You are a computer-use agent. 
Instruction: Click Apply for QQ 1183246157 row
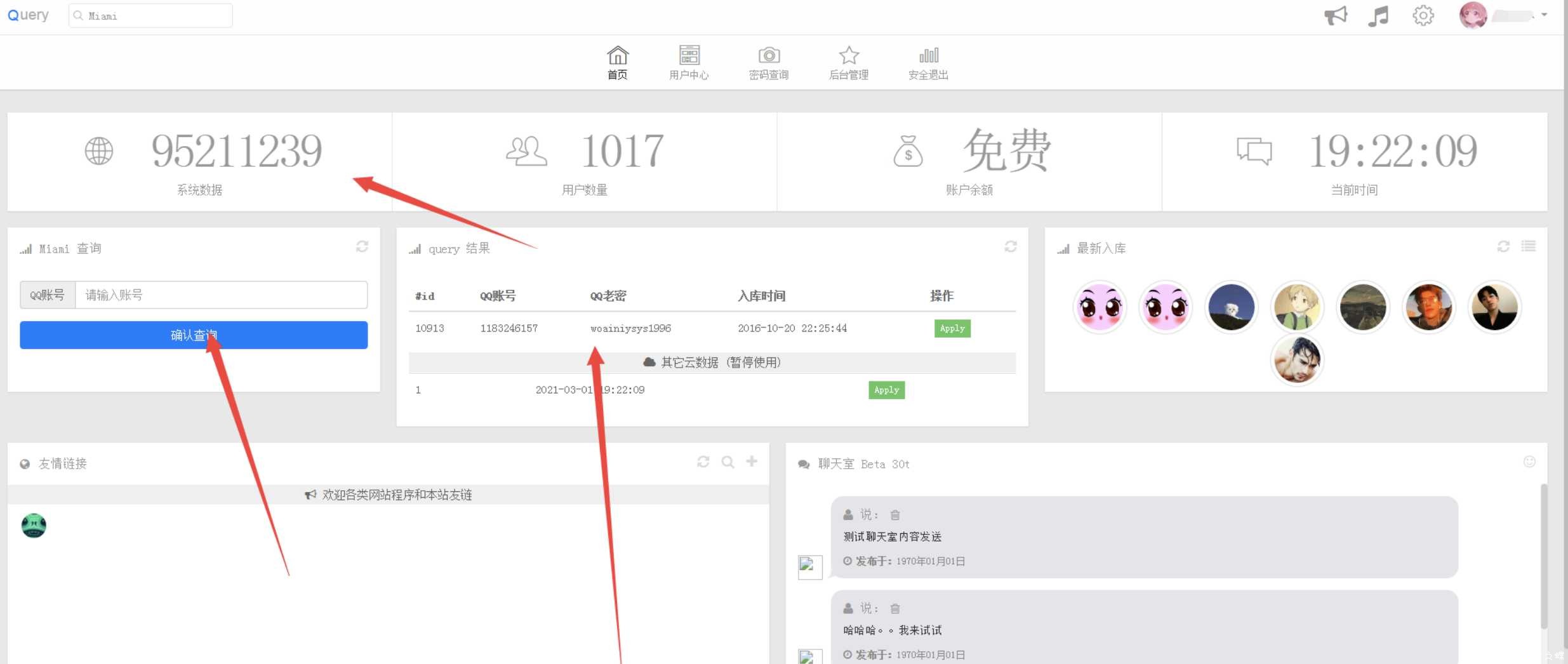pyautogui.click(x=952, y=328)
